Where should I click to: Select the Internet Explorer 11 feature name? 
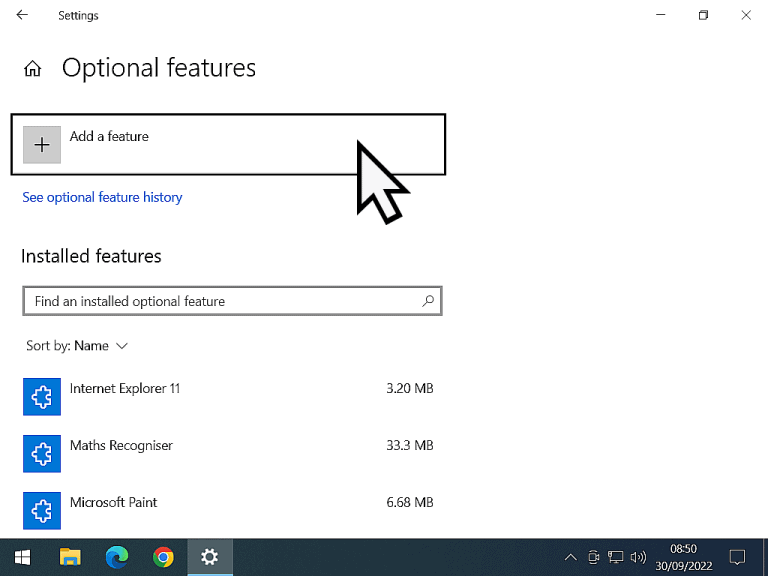coord(125,388)
